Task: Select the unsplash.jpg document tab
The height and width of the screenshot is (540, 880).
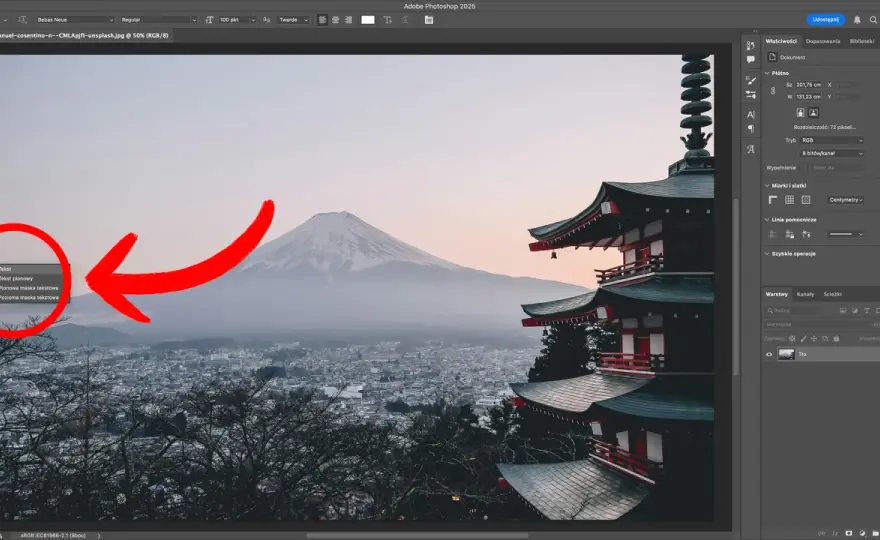Action: point(85,35)
